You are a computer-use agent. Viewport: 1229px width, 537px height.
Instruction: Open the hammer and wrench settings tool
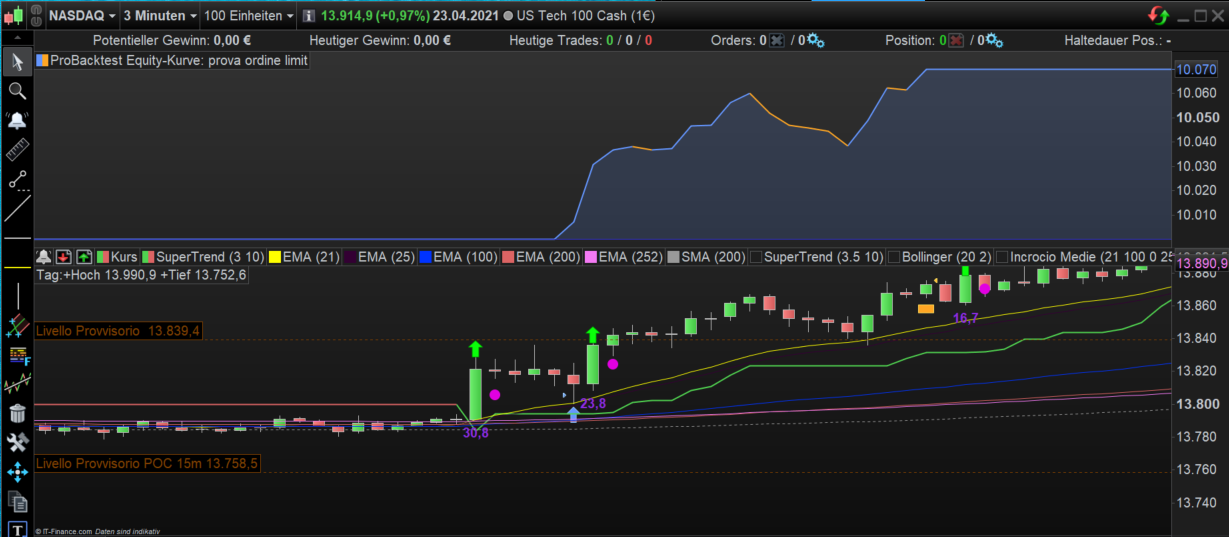click(17, 442)
